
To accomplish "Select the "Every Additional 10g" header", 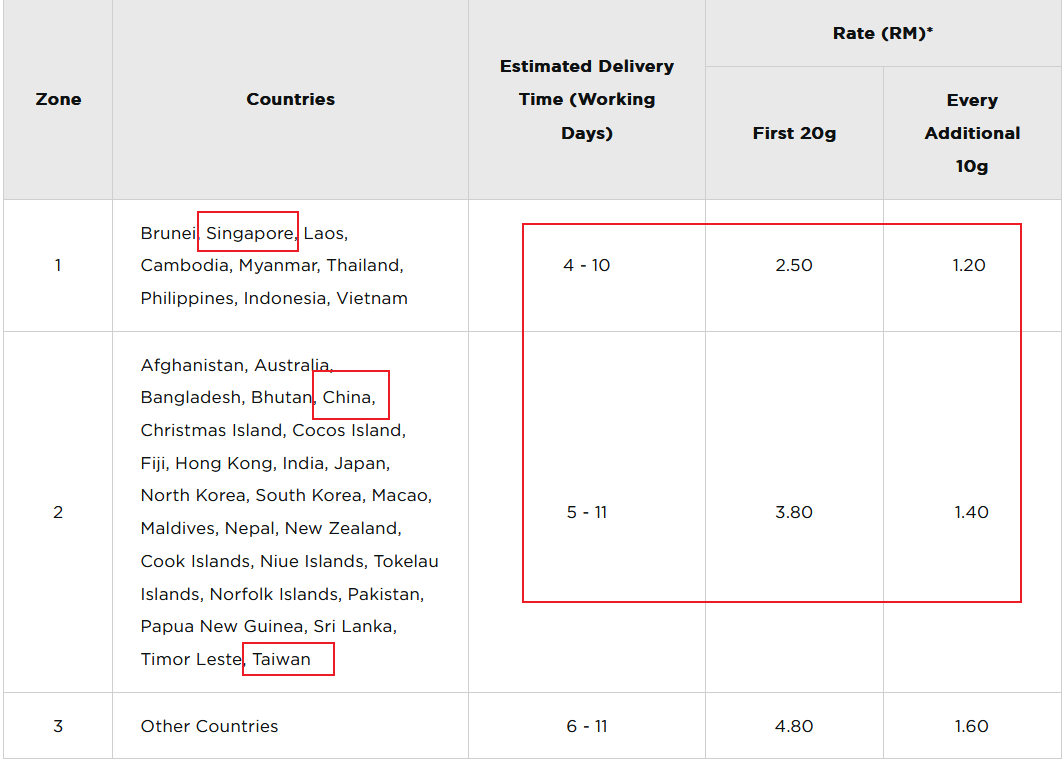I will (972, 133).
